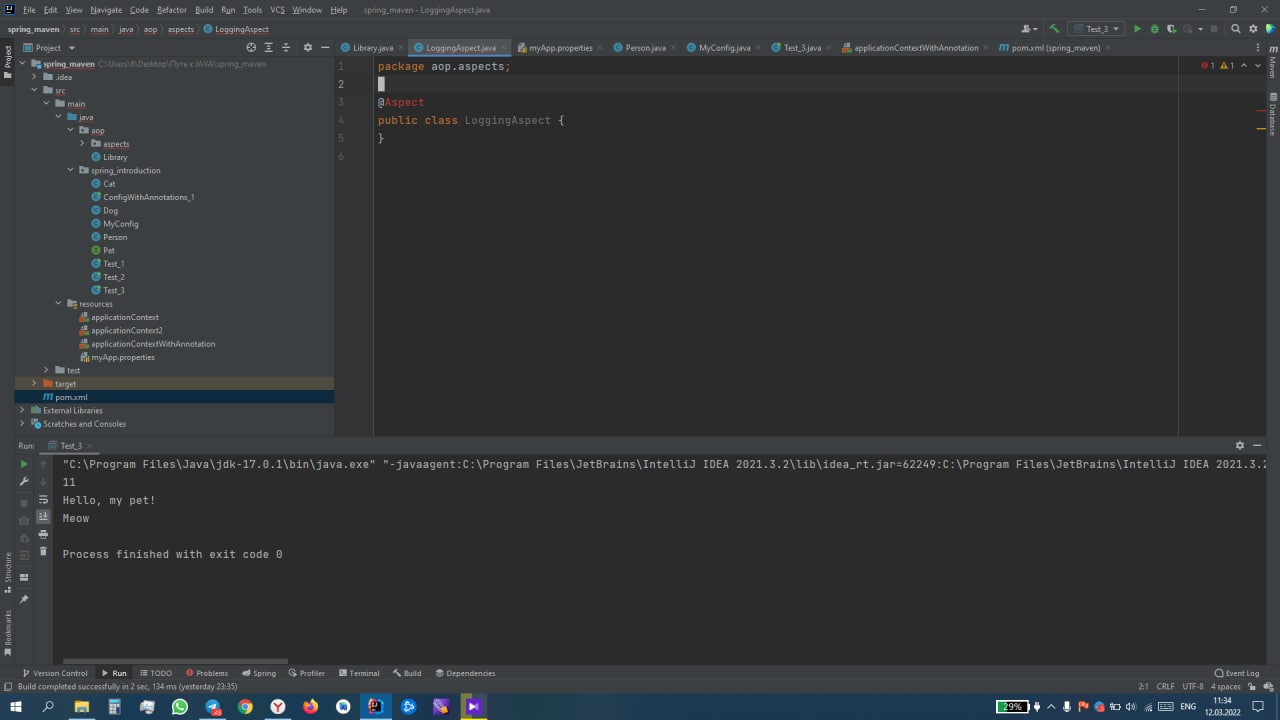
Task: Open the Test_3 run configuration dropdown
Action: point(1096,29)
